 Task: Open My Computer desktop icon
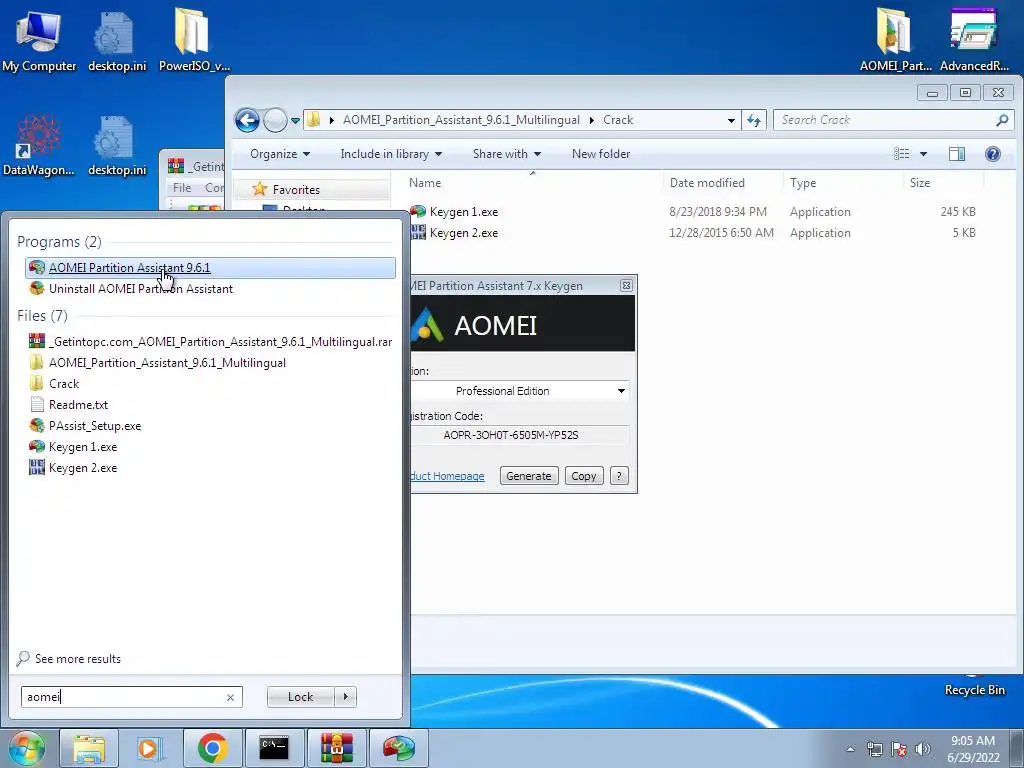tap(39, 40)
